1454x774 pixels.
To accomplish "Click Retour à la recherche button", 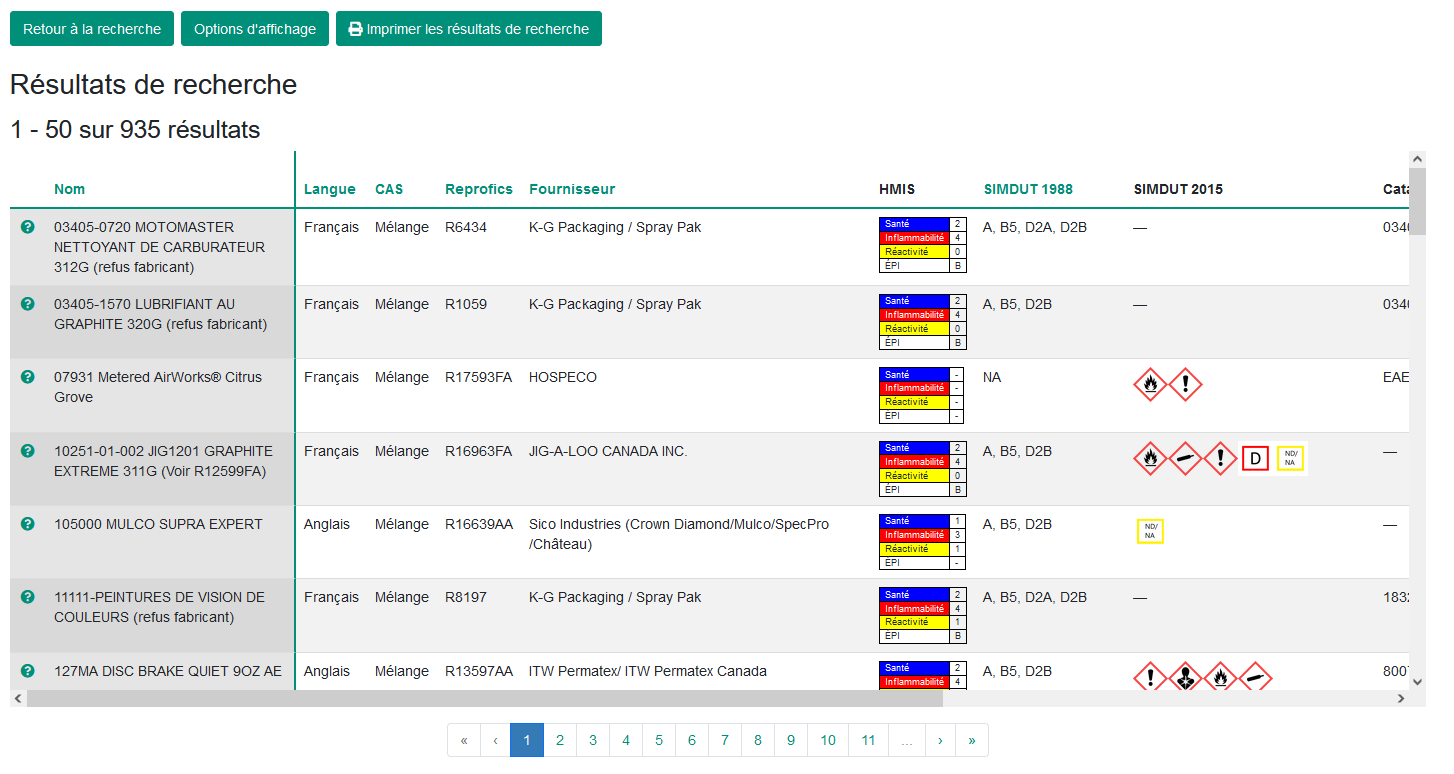I will point(92,29).
